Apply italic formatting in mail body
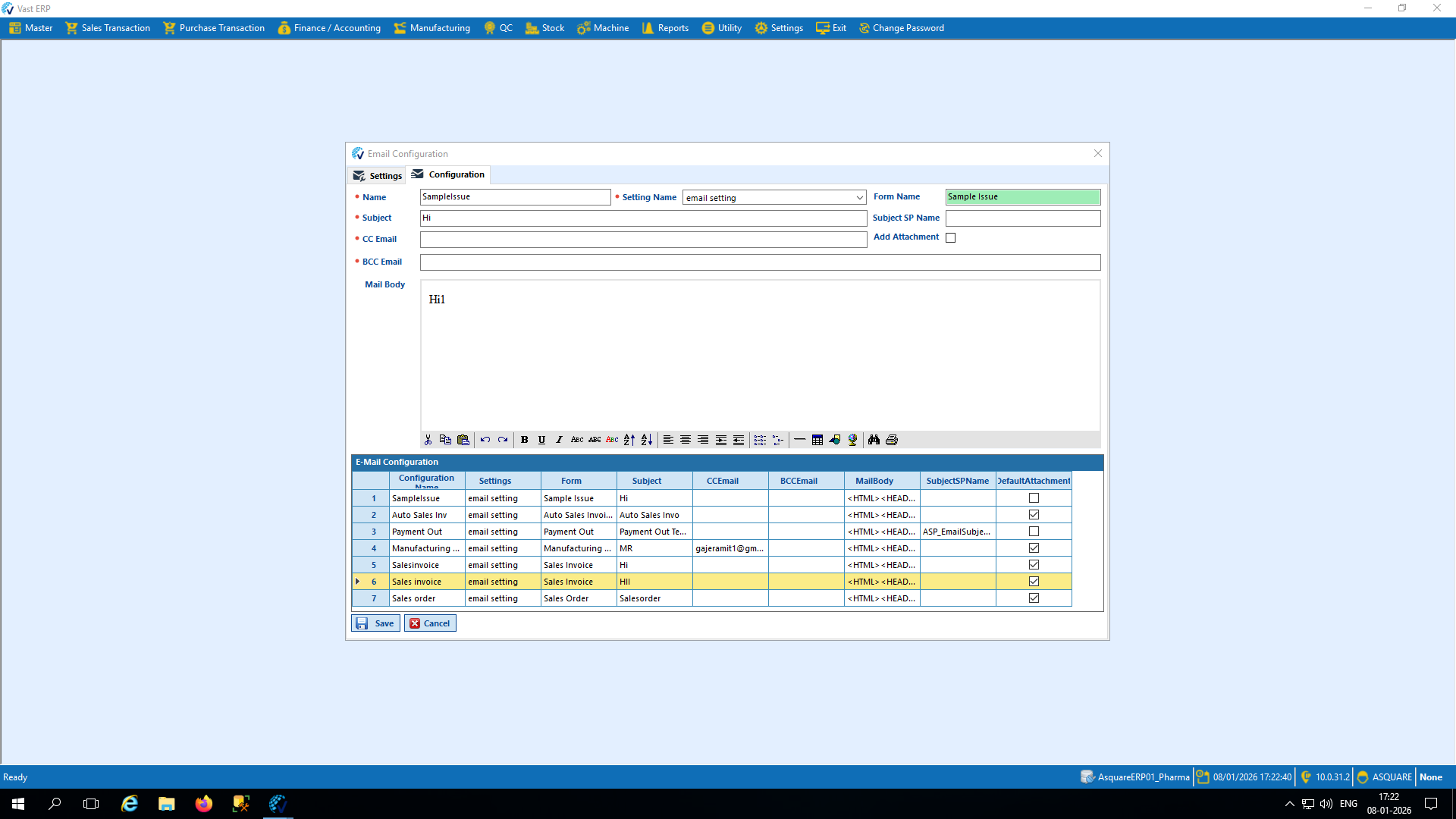This screenshot has width=1456, height=819. point(559,440)
